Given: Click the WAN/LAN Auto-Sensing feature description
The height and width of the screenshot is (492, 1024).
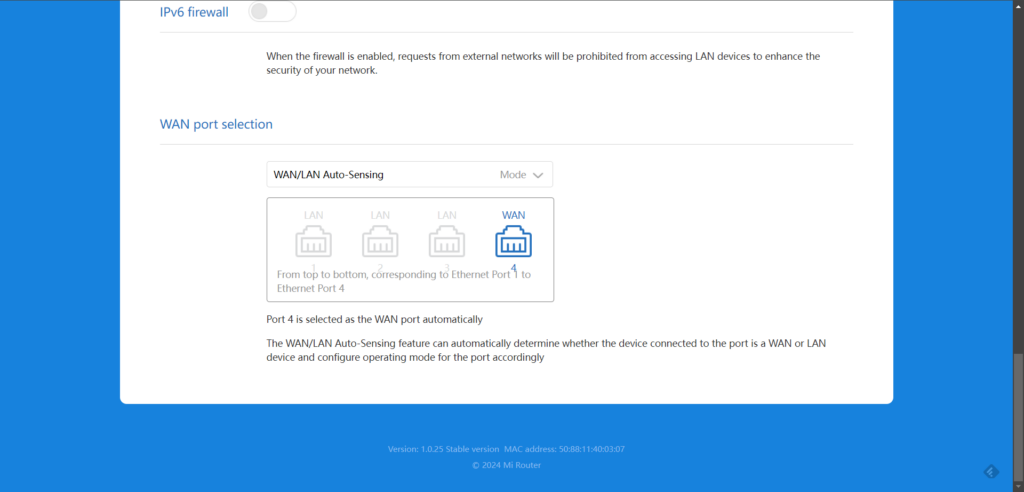Looking at the screenshot, I should pyautogui.click(x=546, y=350).
